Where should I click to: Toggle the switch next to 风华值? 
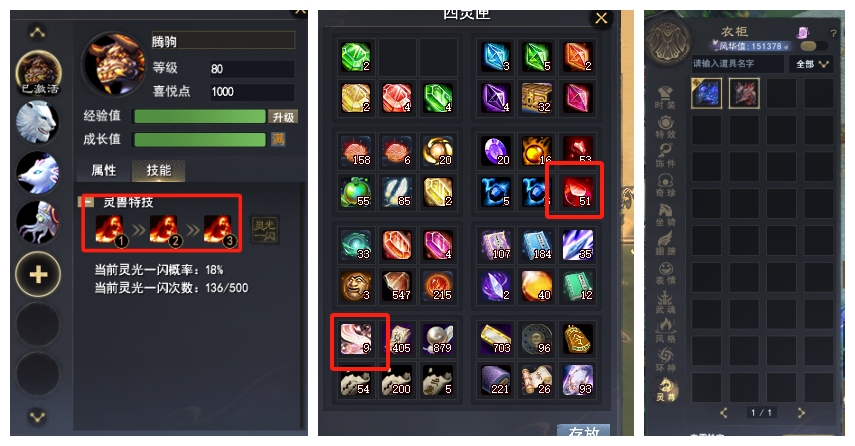point(809,46)
